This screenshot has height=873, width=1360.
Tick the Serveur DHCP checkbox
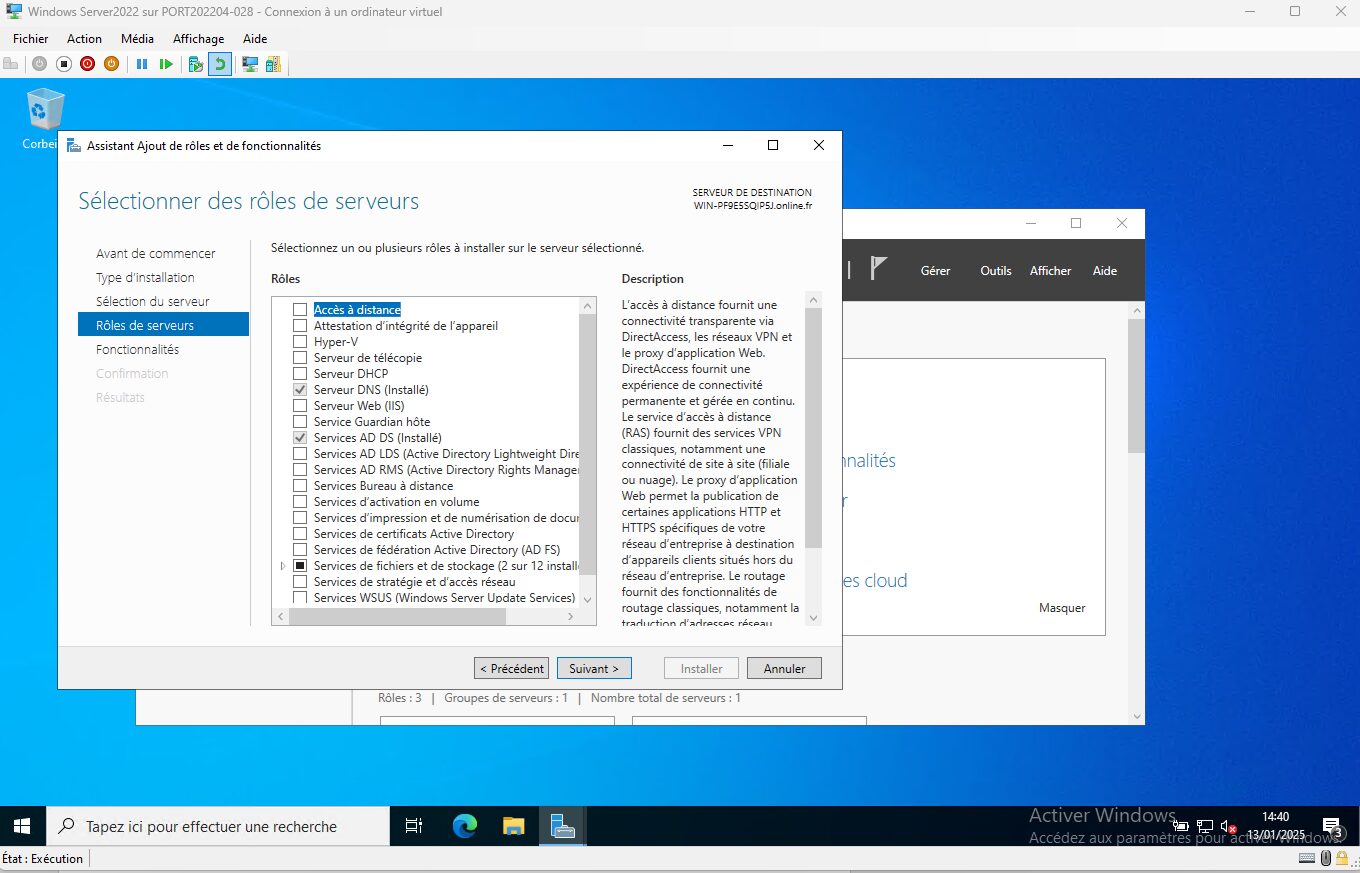pyautogui.click(x=300, y=374)
